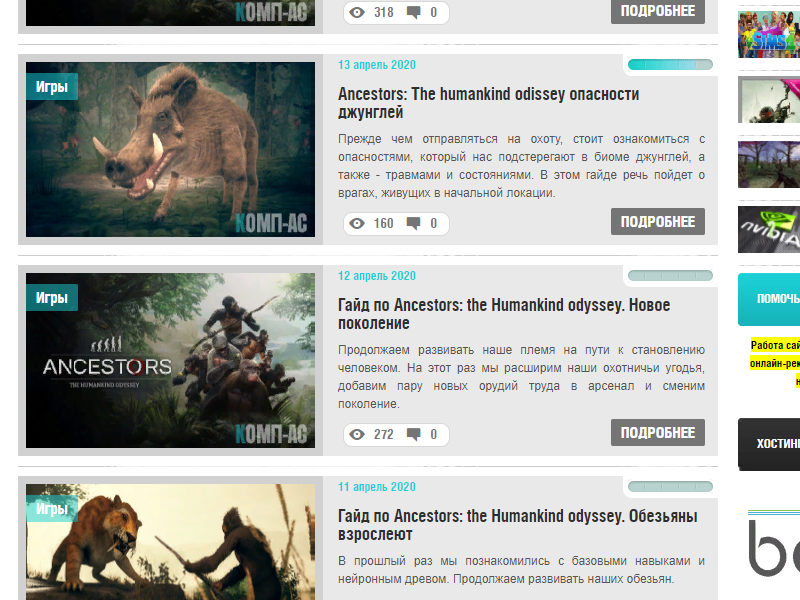The height and width of the screenshot is (600, 800).
Task: Click the teal ПОМОЧЬ sidebar button
Action: click(x=769, y=299)
